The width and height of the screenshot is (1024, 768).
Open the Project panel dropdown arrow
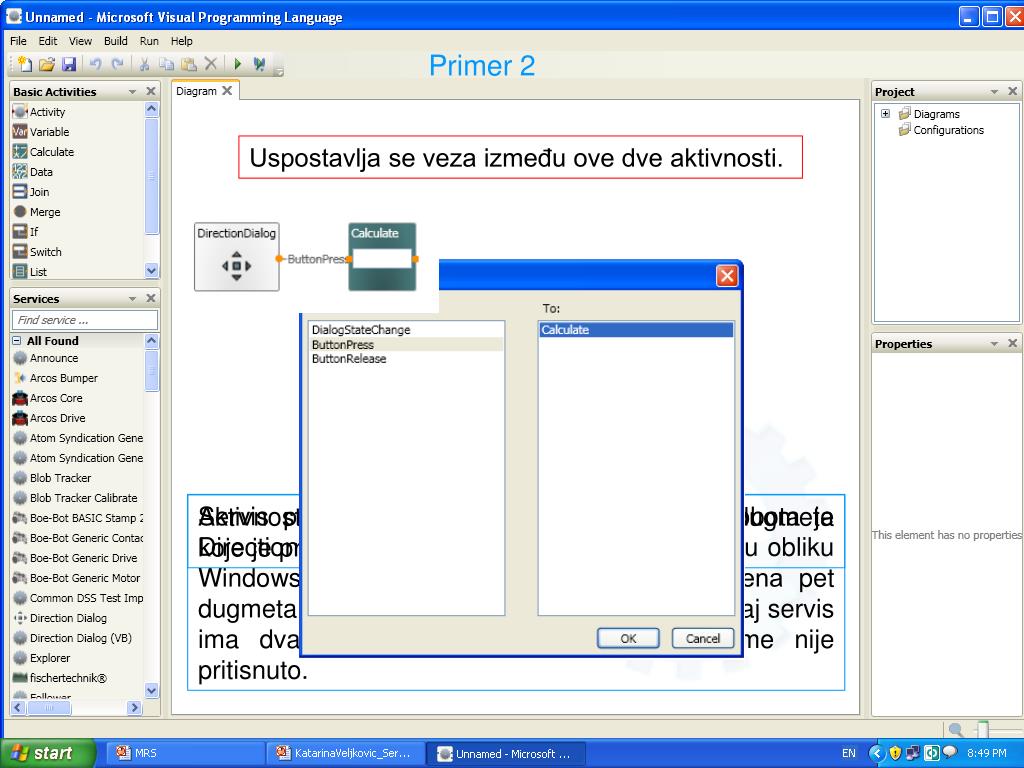(995, 91)
